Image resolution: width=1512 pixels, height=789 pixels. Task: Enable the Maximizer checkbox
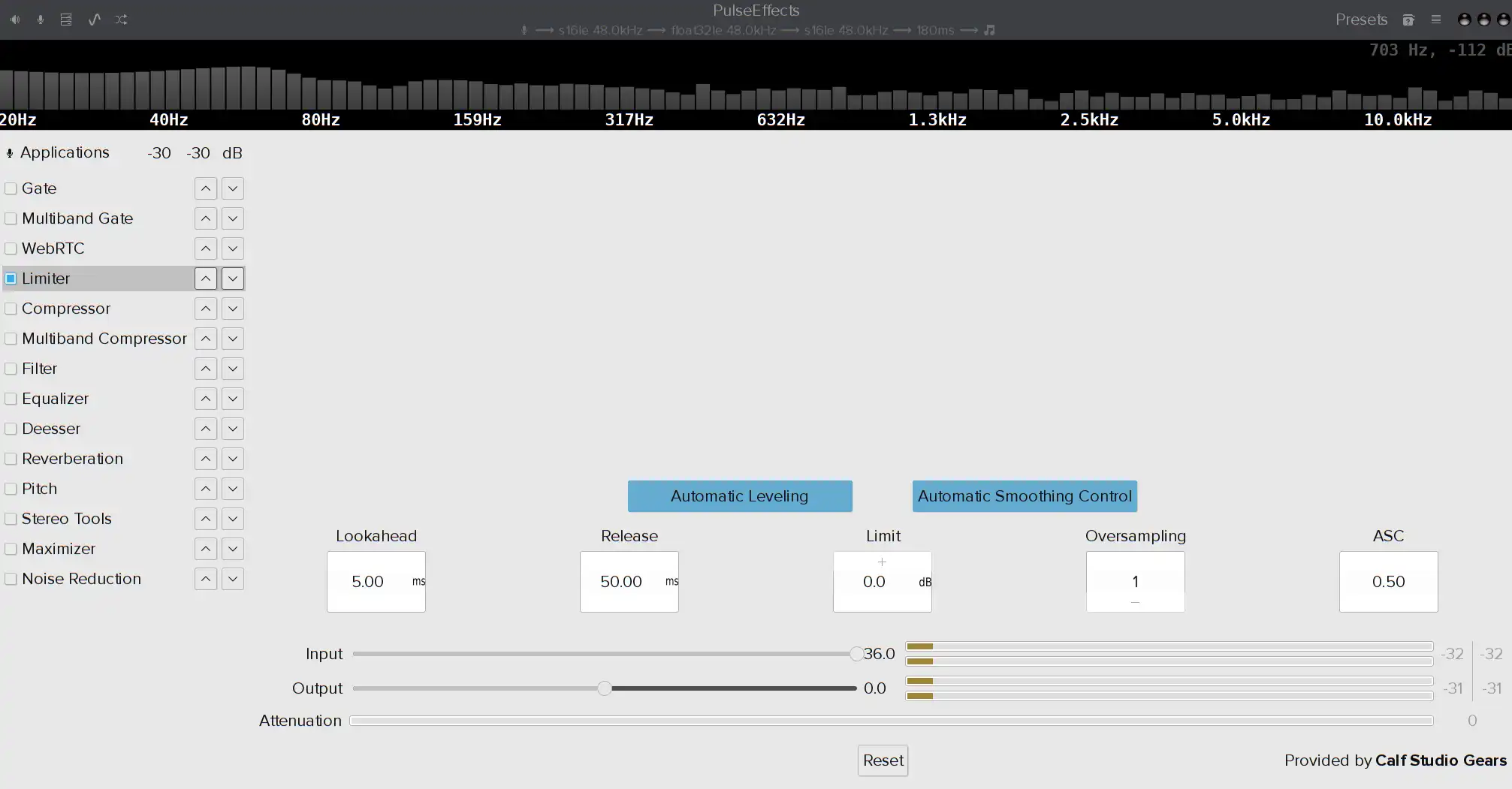click(x=11, y=549)
